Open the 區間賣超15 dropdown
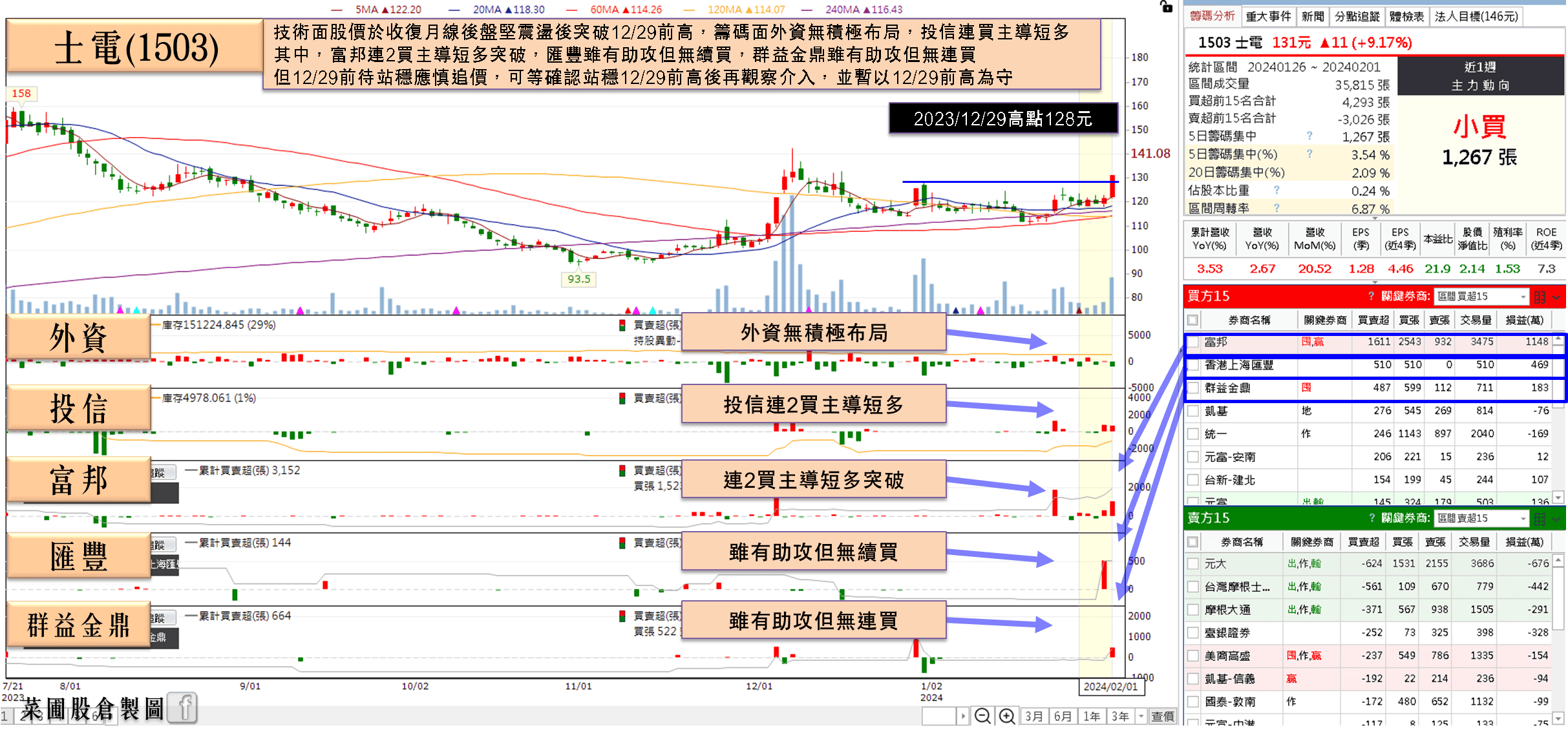Viewport: 1568px width, 743px height. pyautogui.click(x=1481, y=518)
